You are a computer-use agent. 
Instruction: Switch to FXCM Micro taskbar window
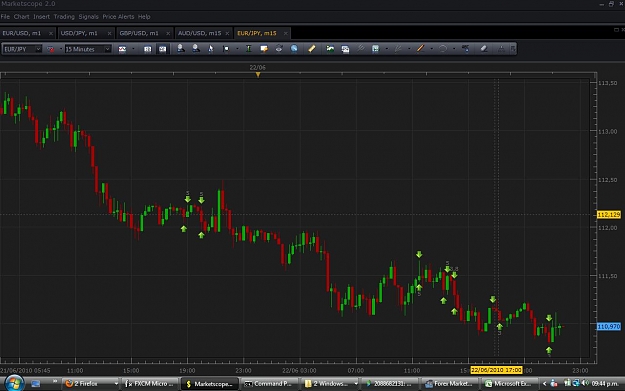point(151,383)
